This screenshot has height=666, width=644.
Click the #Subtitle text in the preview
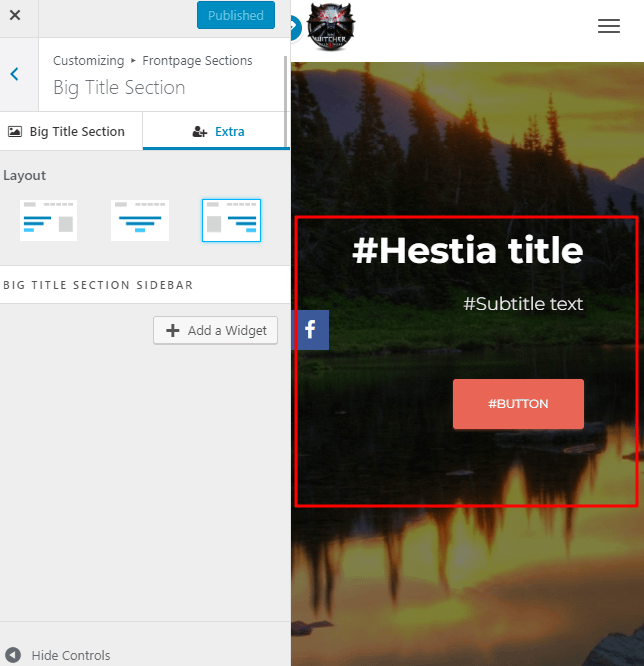click(523, 303)
